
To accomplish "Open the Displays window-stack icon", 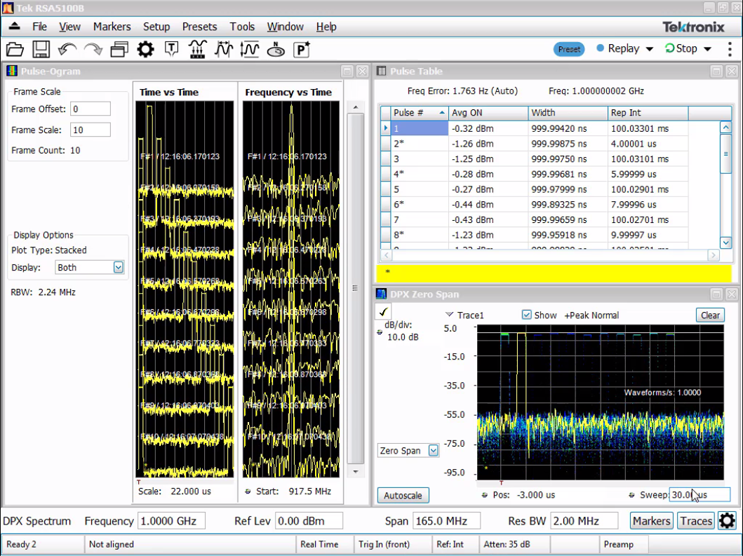I will pyautogui.click(x=120, y=49).
